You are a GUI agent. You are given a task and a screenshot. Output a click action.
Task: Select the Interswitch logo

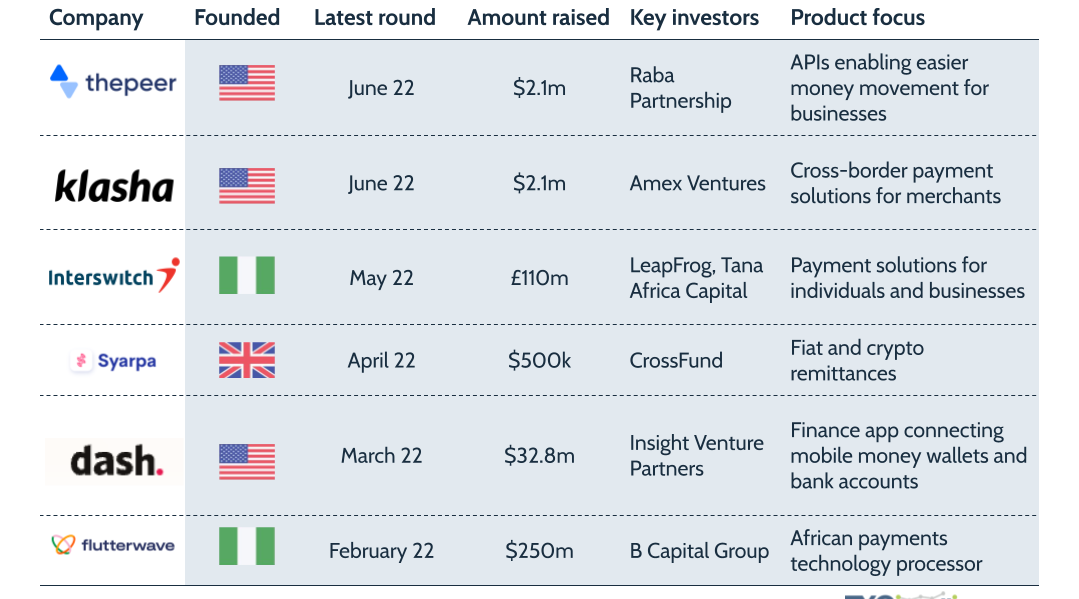114,276
